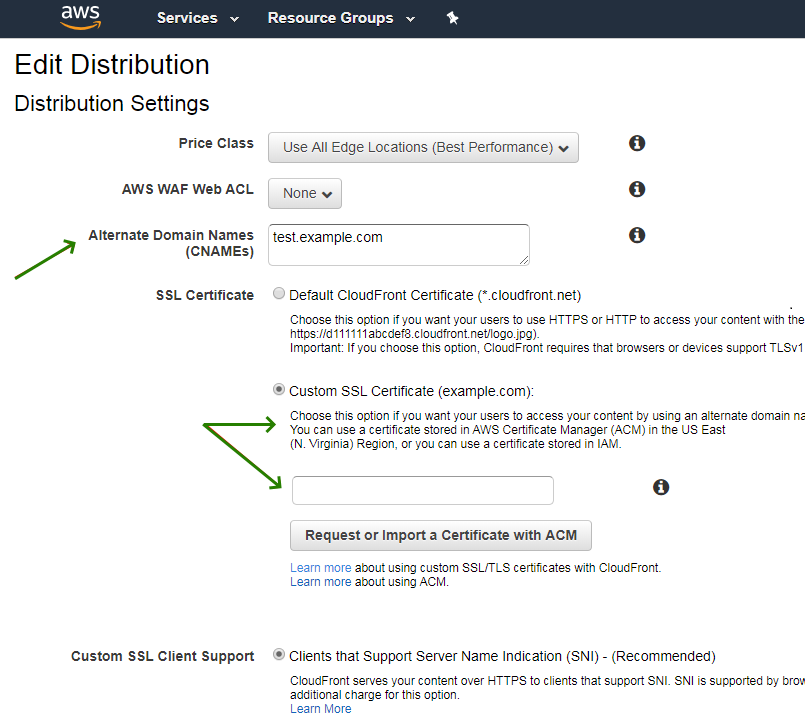Click the Custom SSL Client Support label
The height and width of the screenshot is (726, 805).
pos(163,656)
